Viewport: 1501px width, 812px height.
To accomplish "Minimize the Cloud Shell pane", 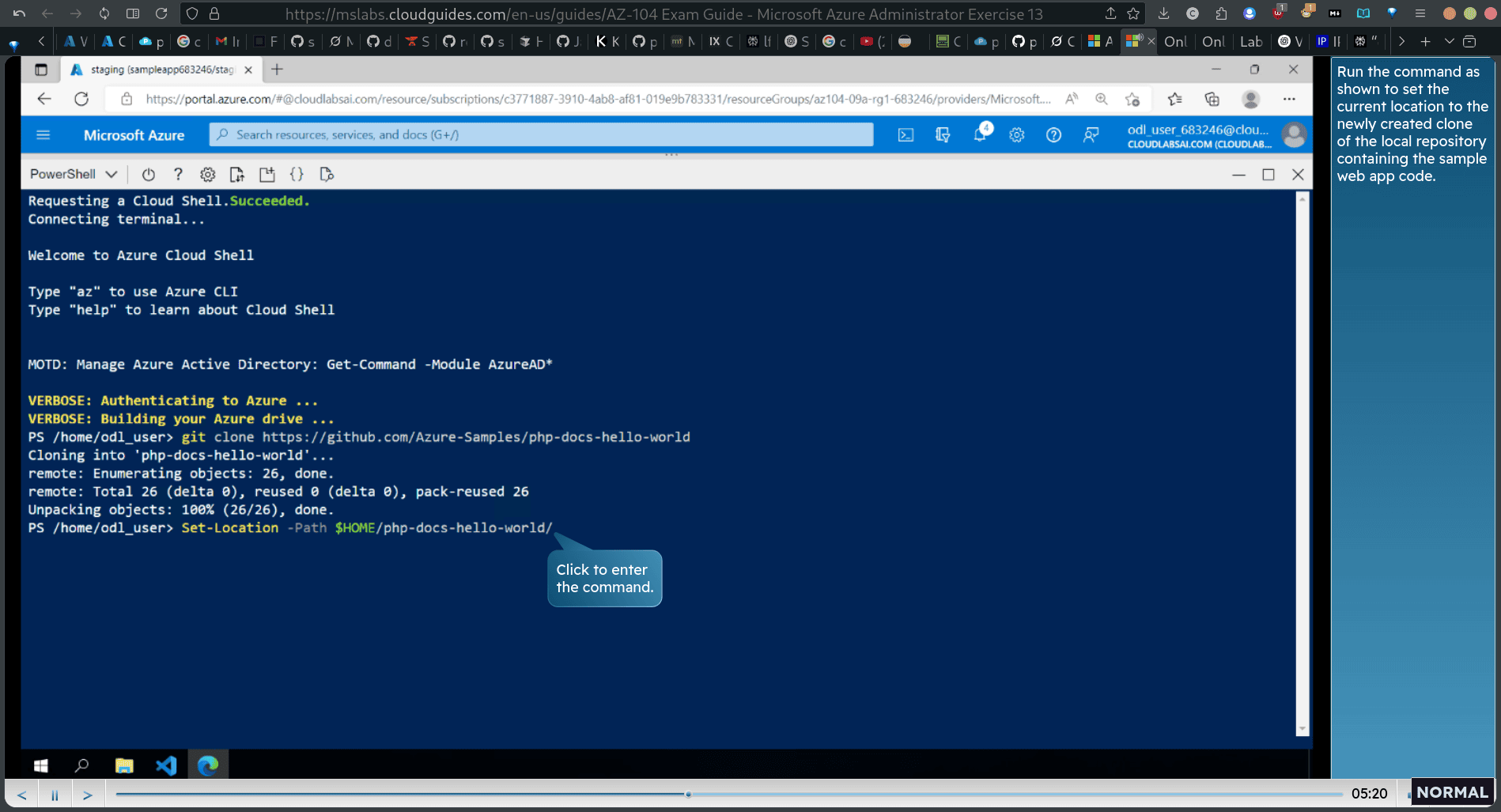I will click(x=1238, y=175).
